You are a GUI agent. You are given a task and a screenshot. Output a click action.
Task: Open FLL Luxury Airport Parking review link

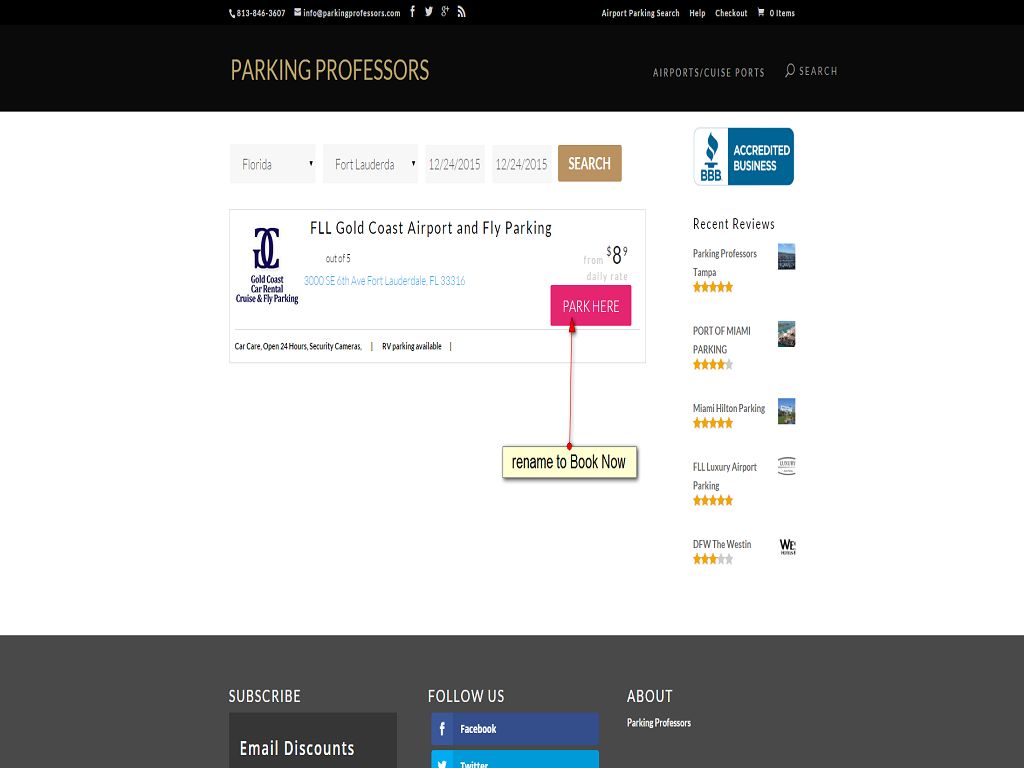(x=724, y=476)
